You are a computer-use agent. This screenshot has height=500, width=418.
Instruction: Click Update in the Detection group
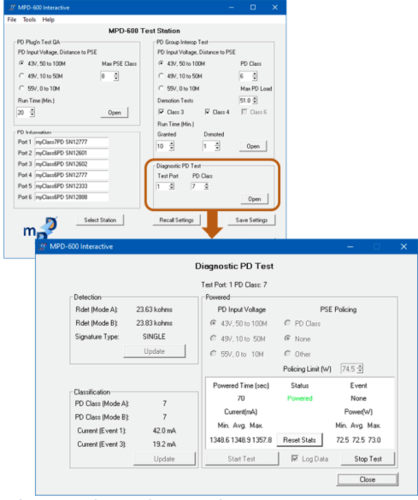point(154,351)
